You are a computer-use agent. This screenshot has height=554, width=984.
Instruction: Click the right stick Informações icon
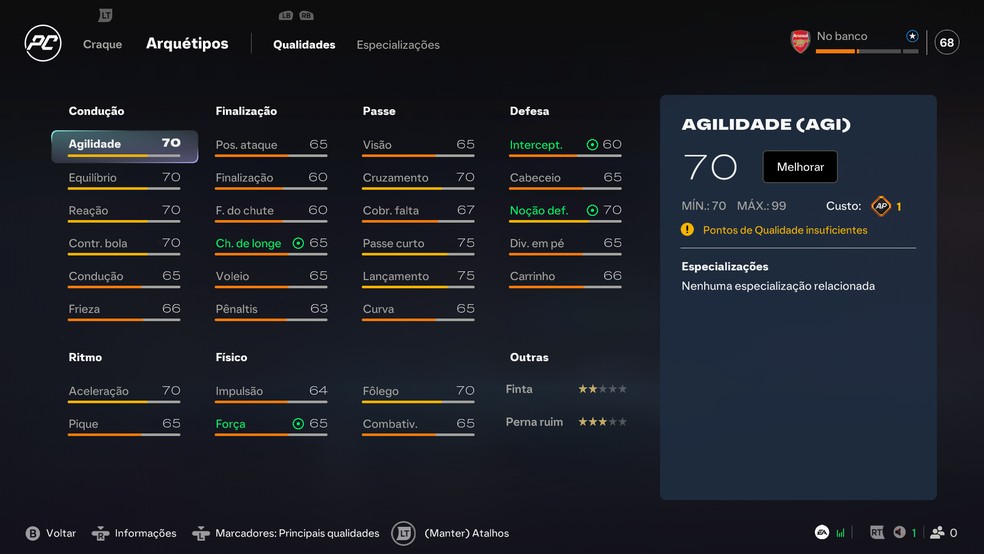[x=100, y=533]
